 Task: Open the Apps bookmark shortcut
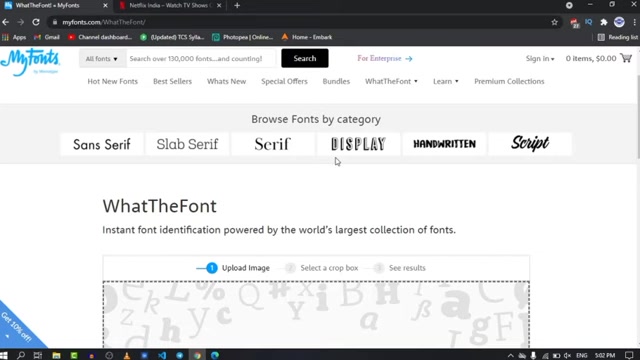(14, 37)
